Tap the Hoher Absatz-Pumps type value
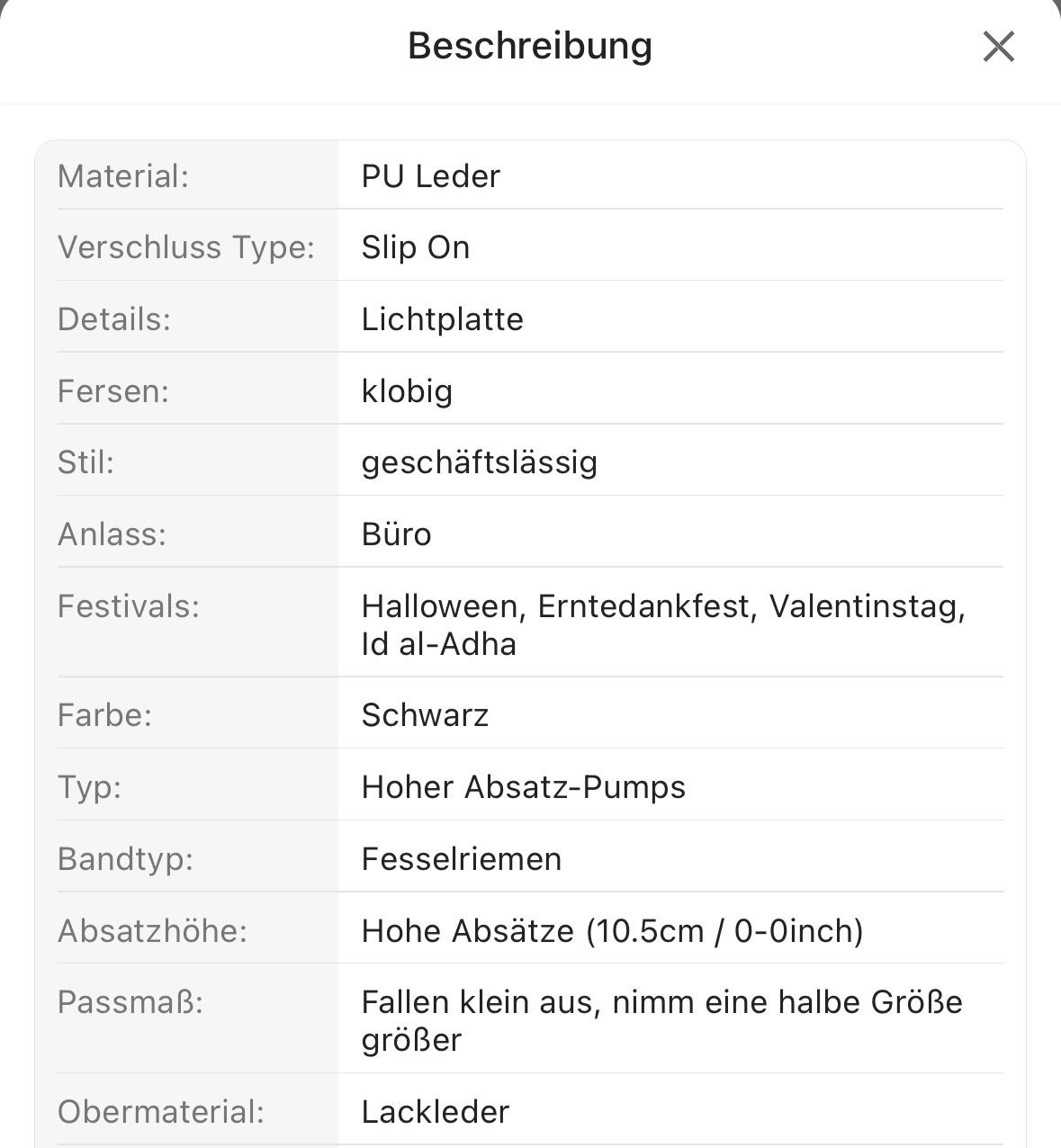Screen dimensions: 1061x1148 [x=523, y=787]
